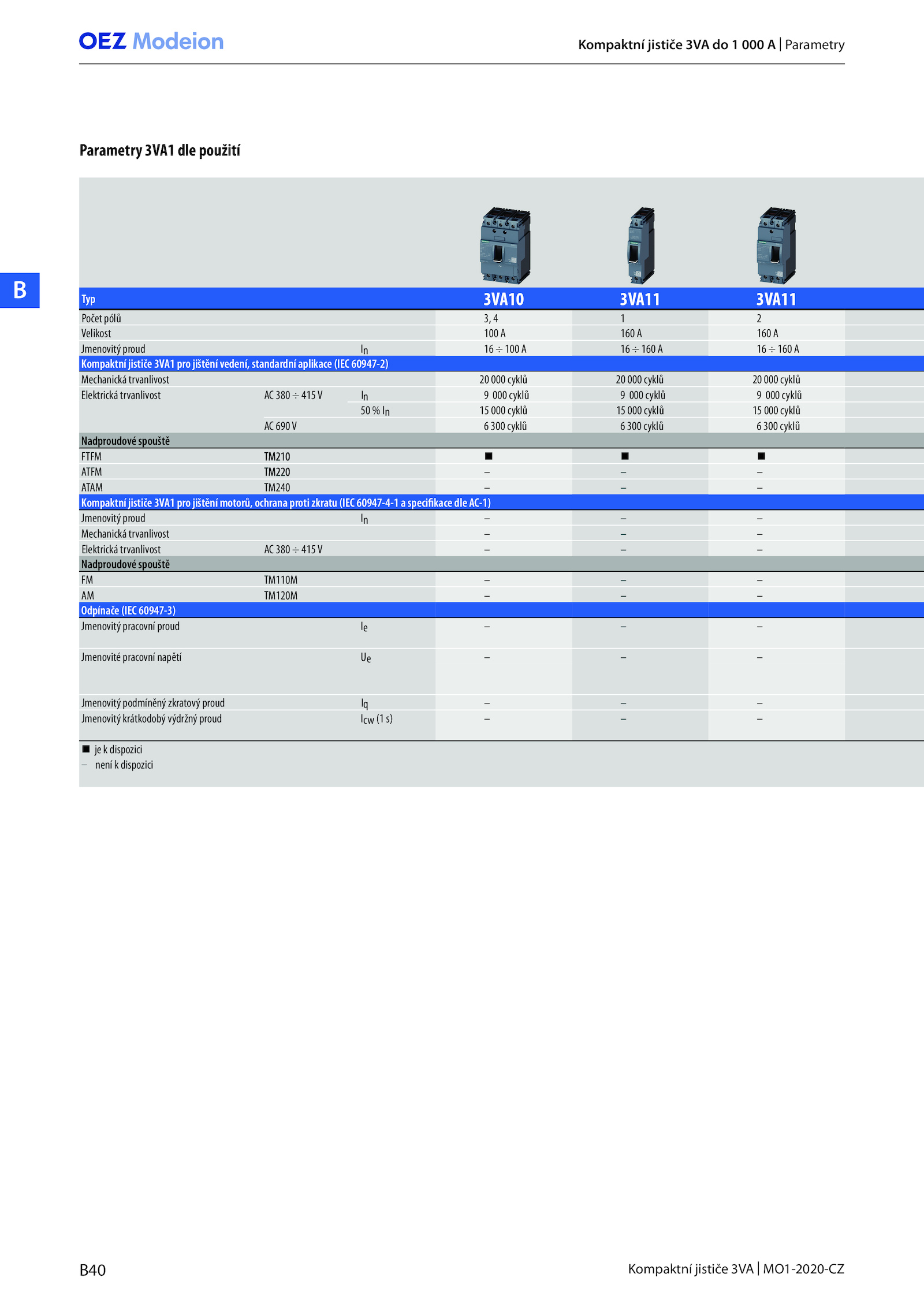924x1307 pixels.
Task: Click '6 300 cyklů' under 3VA10
Action: pos(505,426)
